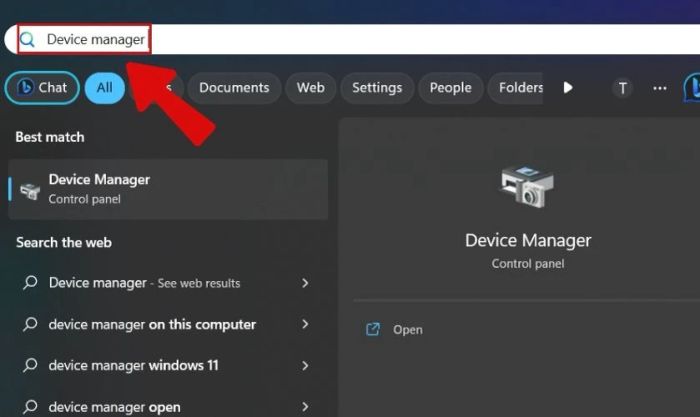Open Device Manager best match result
The image size is (700, 417).
click(168, 189)
